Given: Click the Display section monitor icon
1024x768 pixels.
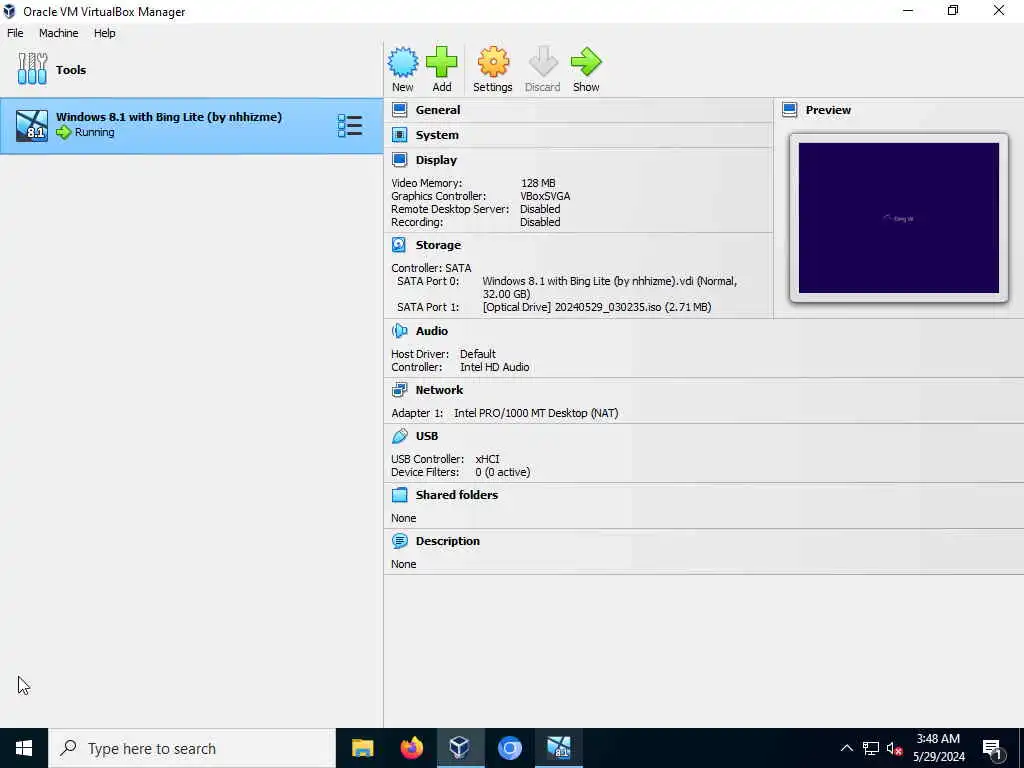Looking at the screenshot, I should tap(400, 159).
